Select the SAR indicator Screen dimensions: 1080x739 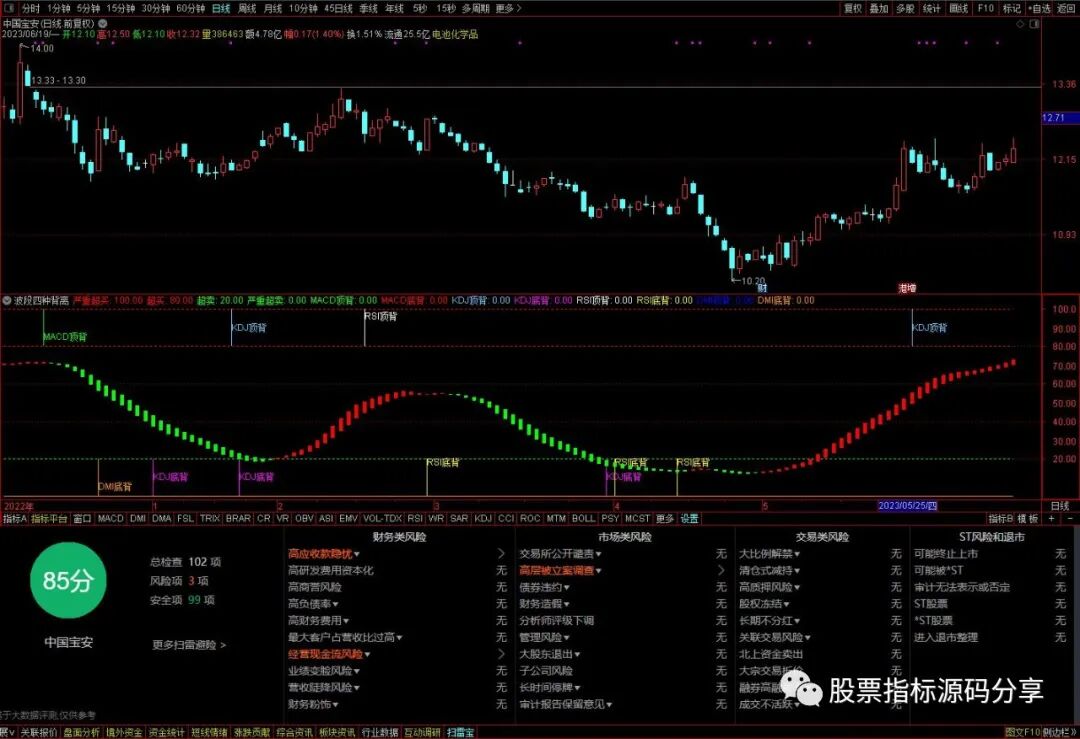[459, 519]
